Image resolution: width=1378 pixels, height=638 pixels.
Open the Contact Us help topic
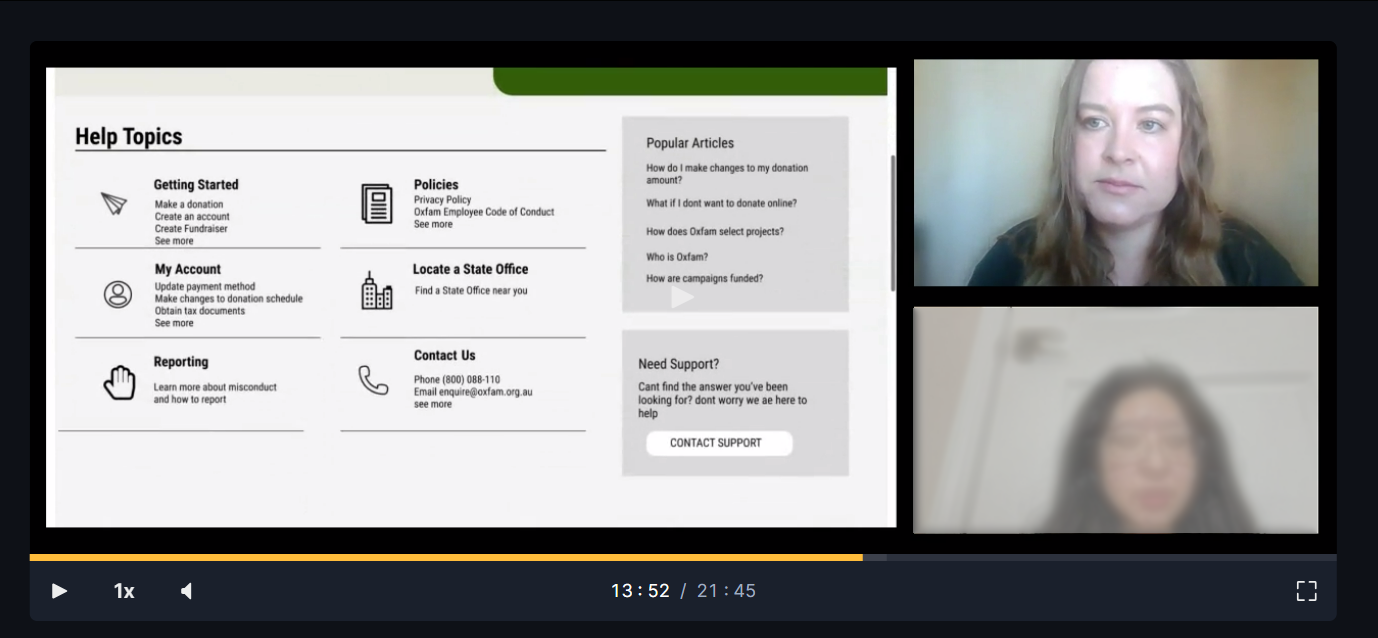pyautogui.click(x=445, y=355)
